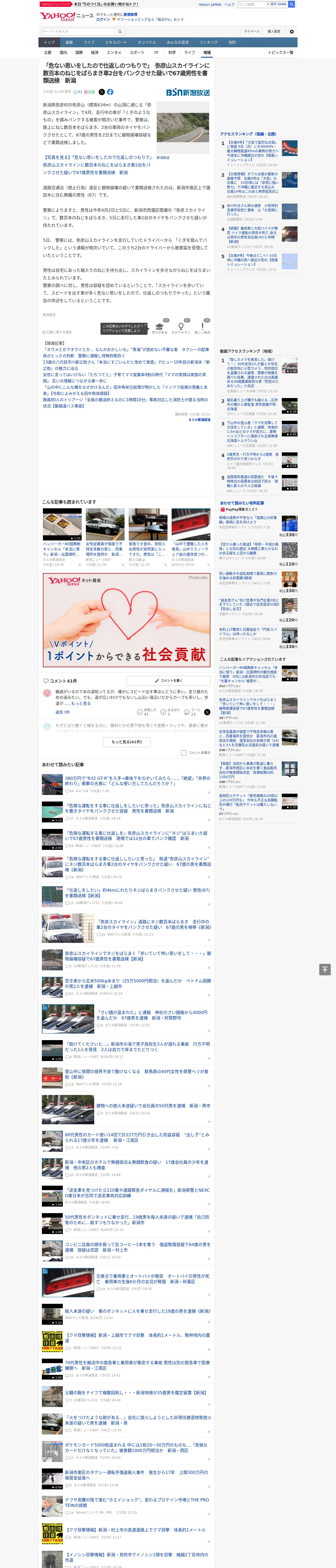Open the 購入履歴 link

click(x=274, y=32)
